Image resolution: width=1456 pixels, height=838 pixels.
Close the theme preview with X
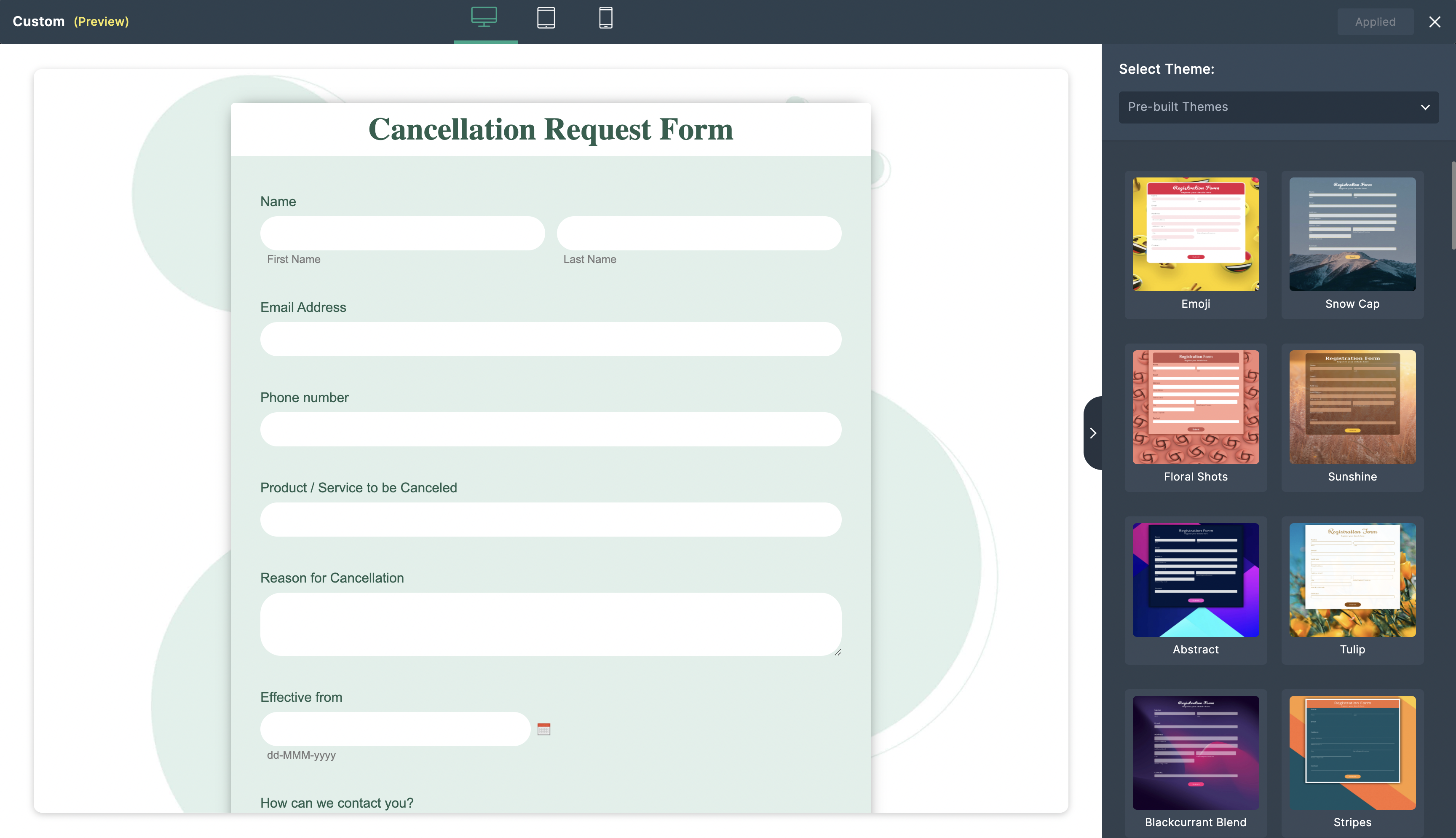(x=1435, y=22)
